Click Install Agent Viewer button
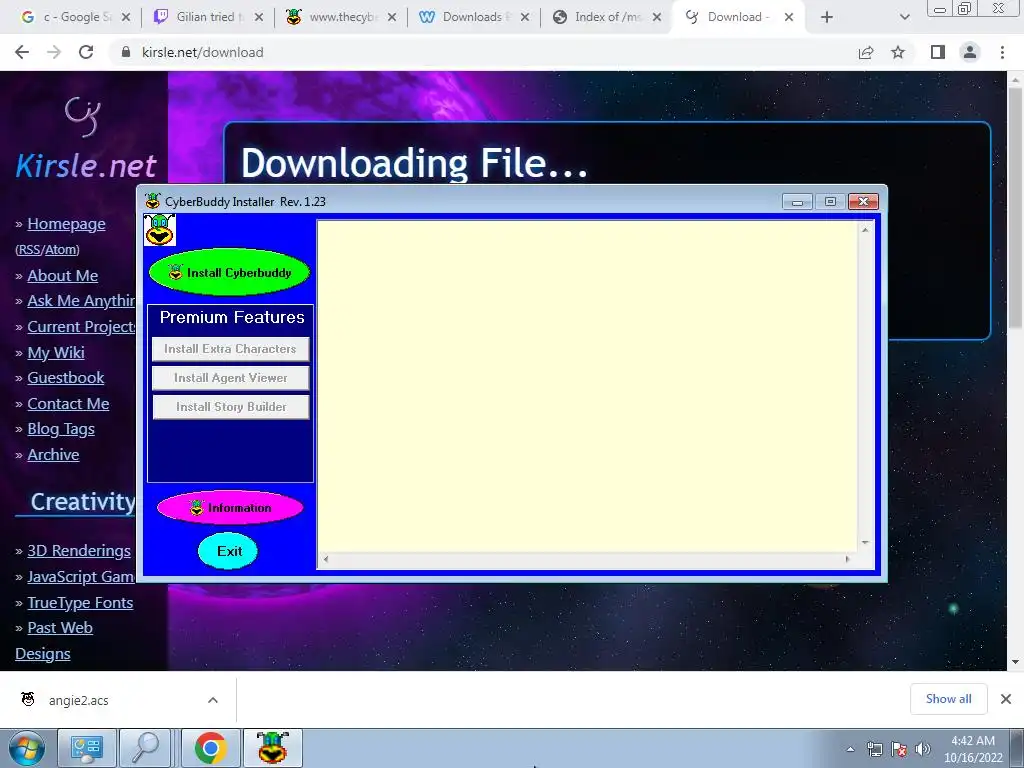 [230, 377]
